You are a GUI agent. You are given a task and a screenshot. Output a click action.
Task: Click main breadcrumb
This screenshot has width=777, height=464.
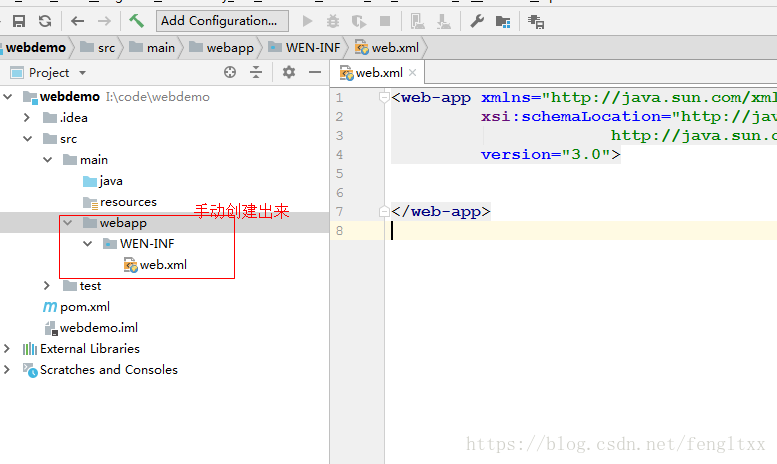pos(152,48)
